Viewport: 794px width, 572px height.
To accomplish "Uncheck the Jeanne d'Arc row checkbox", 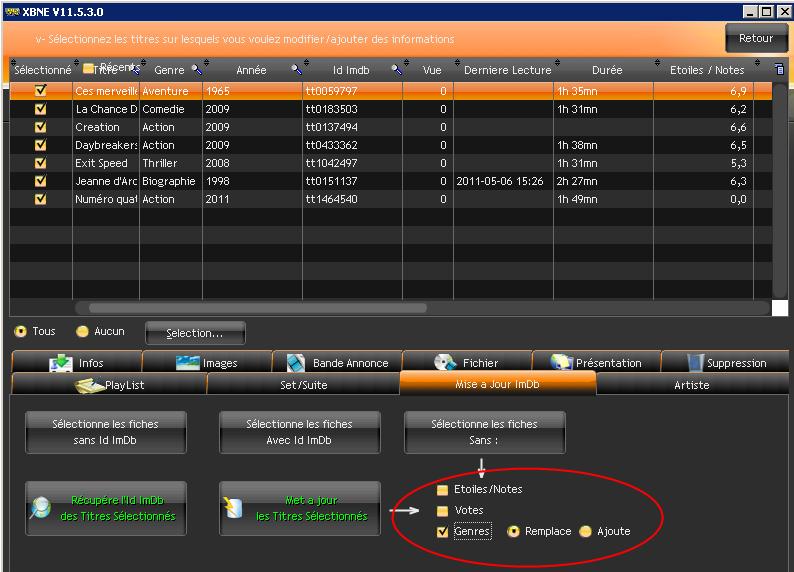I will pyautogui.click(x=41, y=181).
